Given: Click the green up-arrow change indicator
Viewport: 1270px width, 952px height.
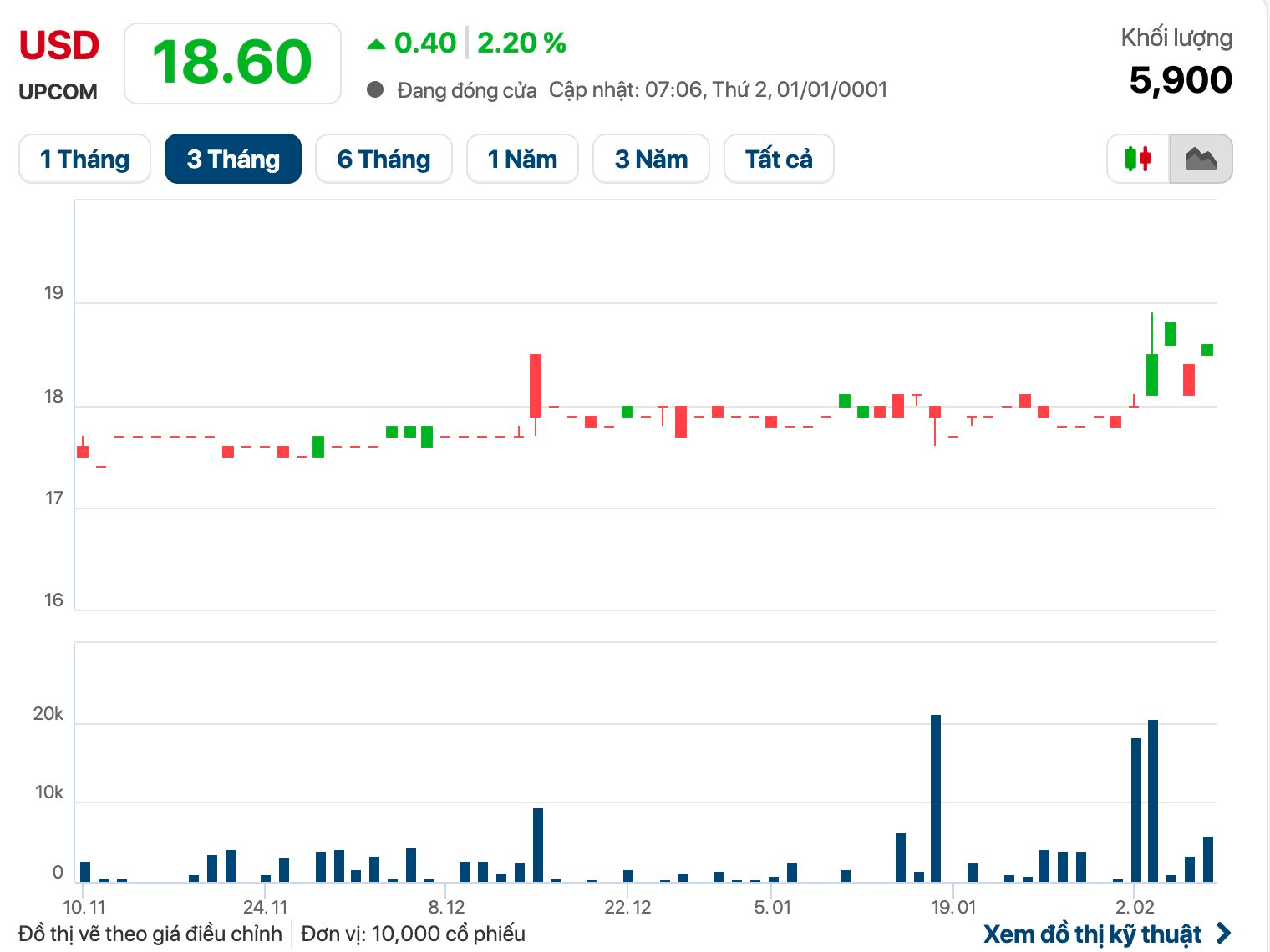Looking at the screenshot, I should click(x=376, y=43).
